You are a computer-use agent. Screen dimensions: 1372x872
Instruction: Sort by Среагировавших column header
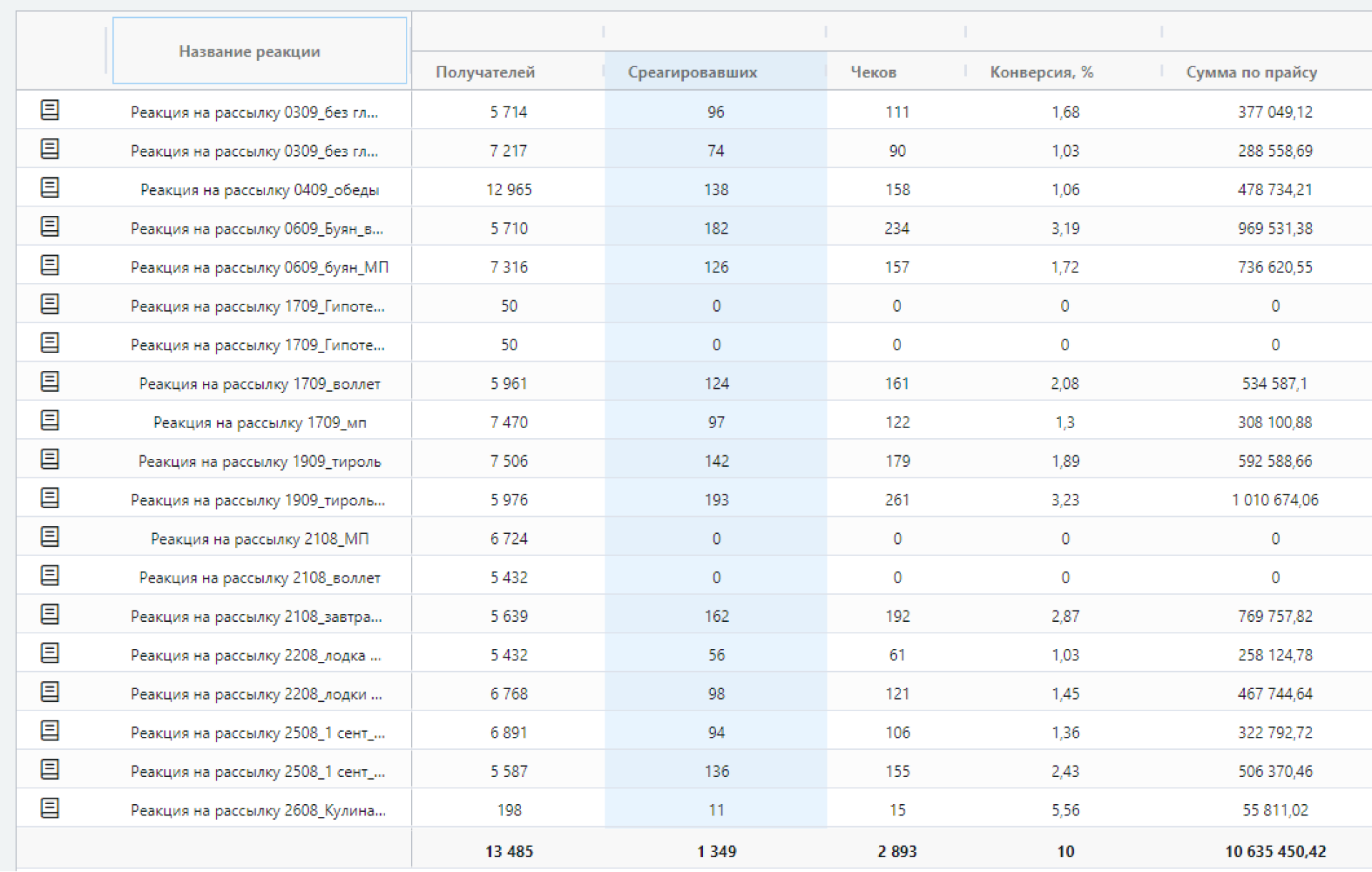click(692, 72)
